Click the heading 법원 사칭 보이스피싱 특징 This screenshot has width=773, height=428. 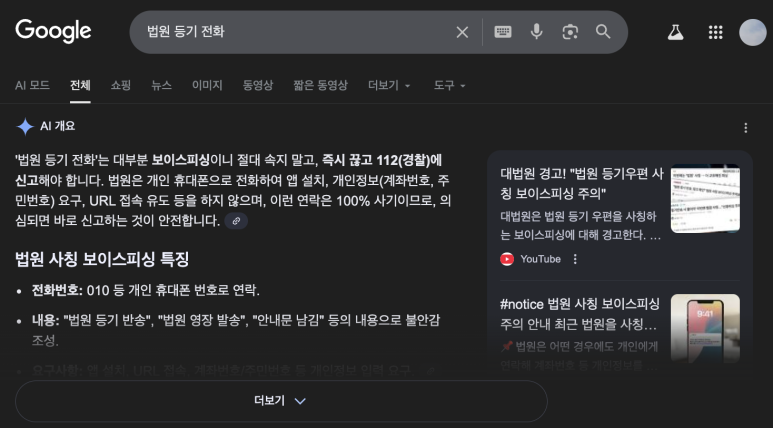(x=102, y=259)
